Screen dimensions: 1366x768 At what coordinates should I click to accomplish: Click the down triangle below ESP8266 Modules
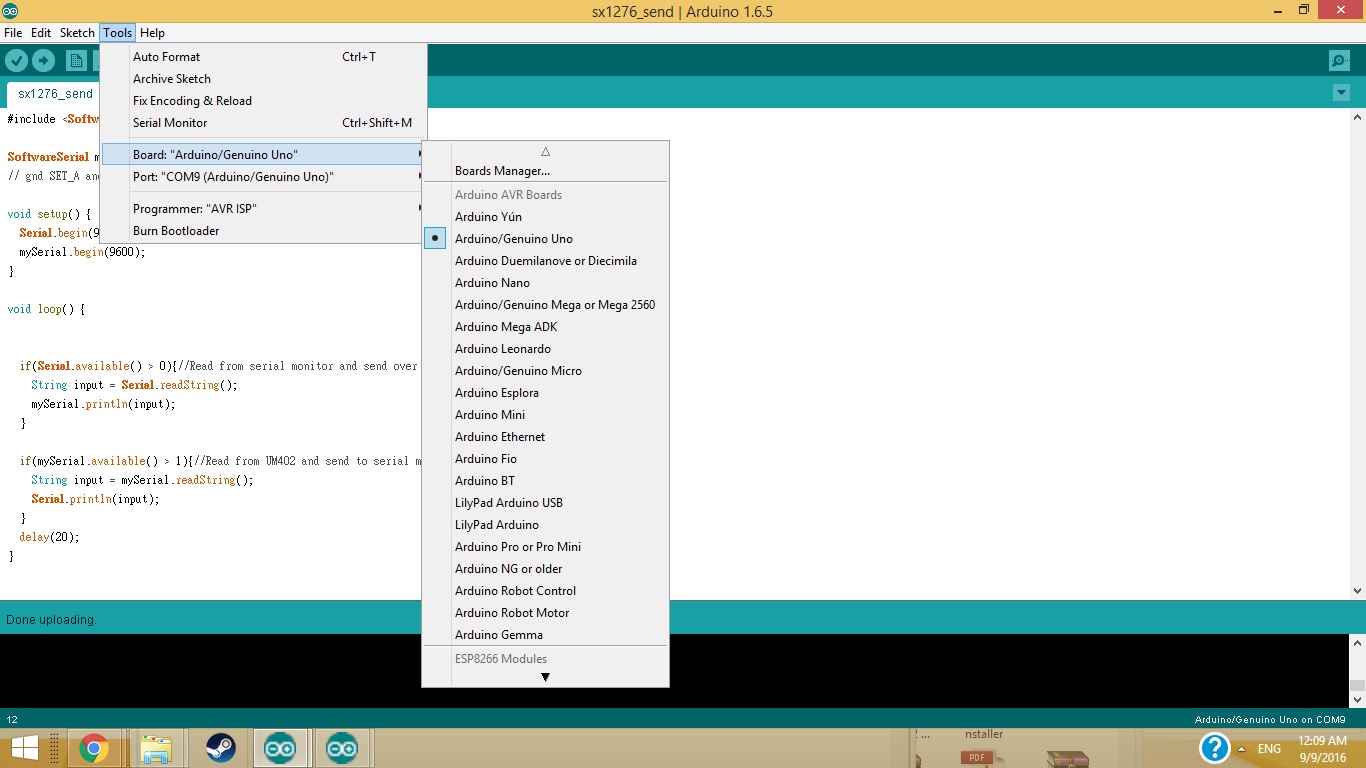[545, 677]
